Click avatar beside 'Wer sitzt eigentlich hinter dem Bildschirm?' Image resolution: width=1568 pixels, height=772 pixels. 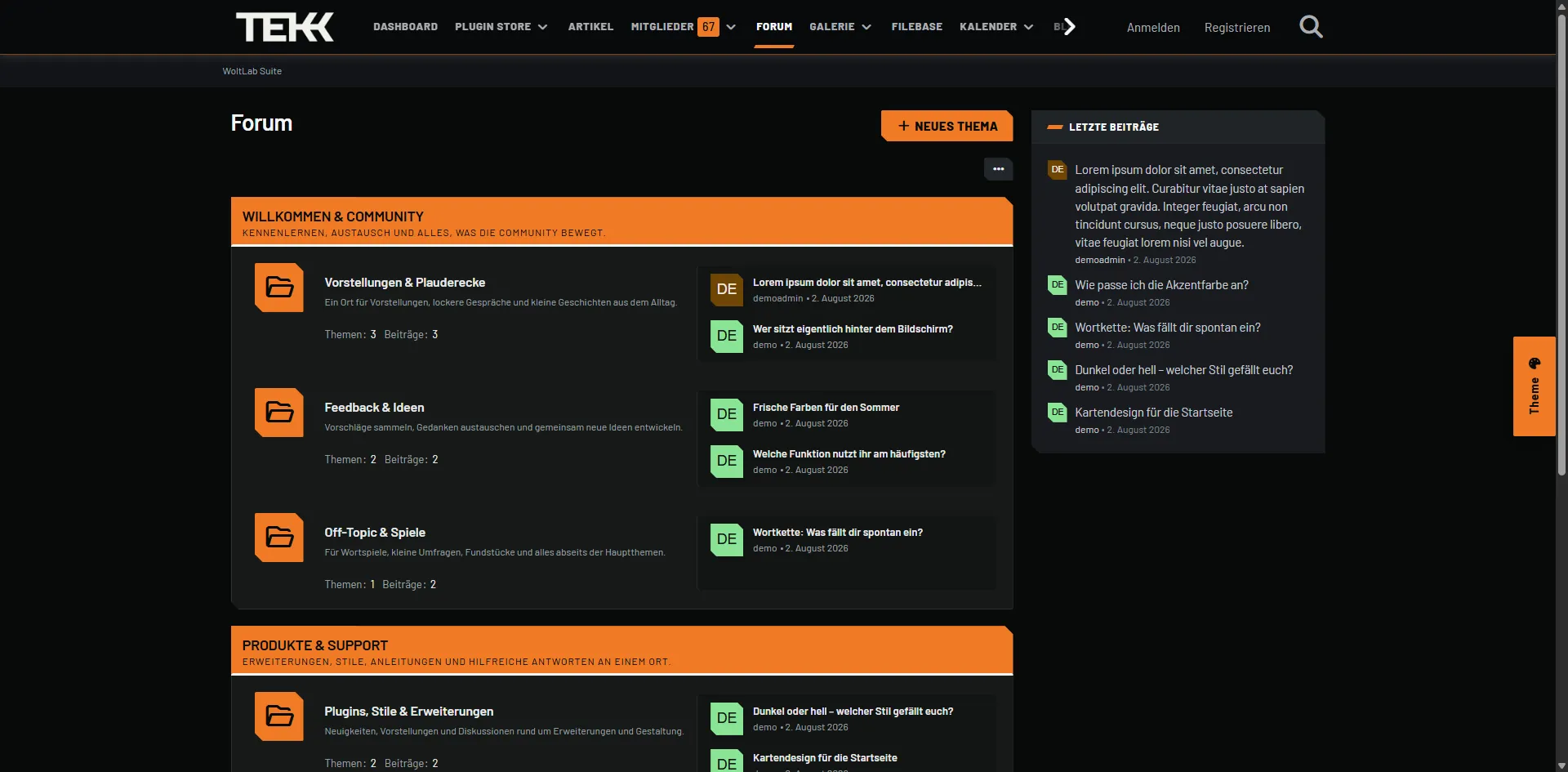[x=727, y=336]
